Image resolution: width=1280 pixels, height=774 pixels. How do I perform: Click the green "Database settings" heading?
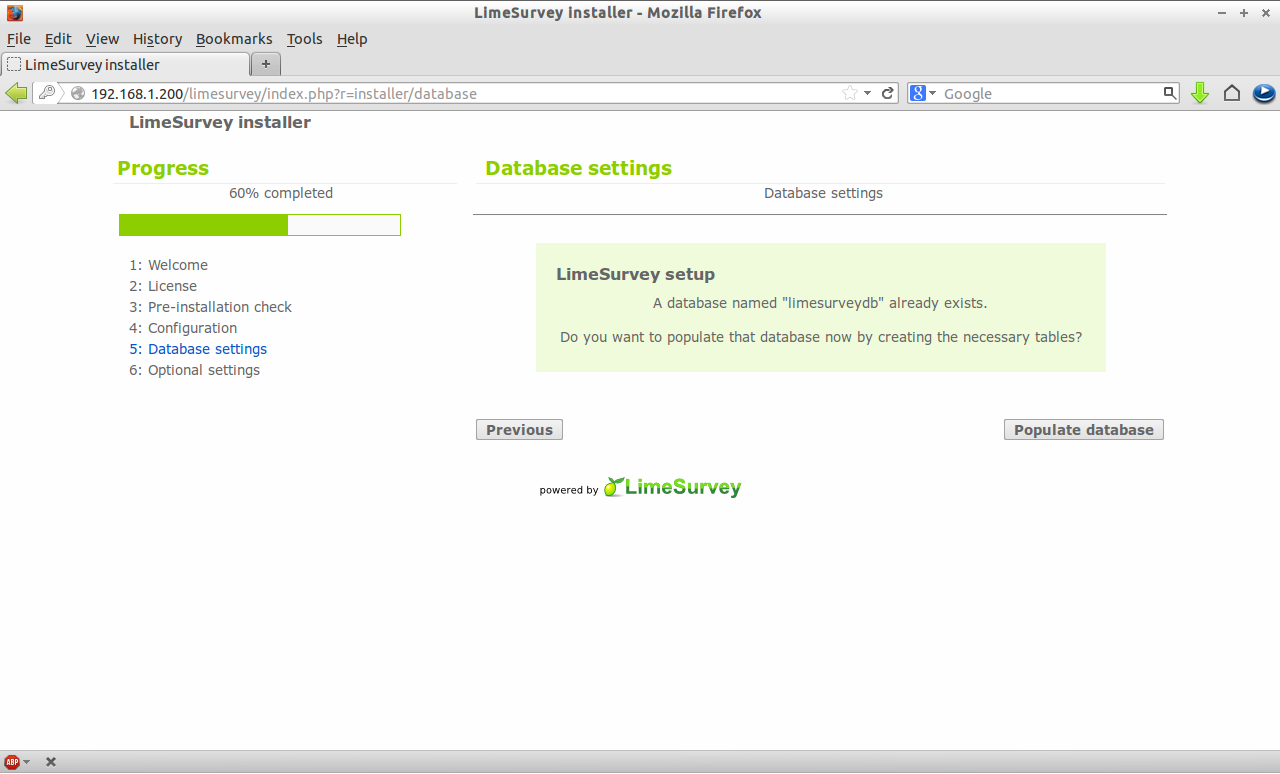578,168
